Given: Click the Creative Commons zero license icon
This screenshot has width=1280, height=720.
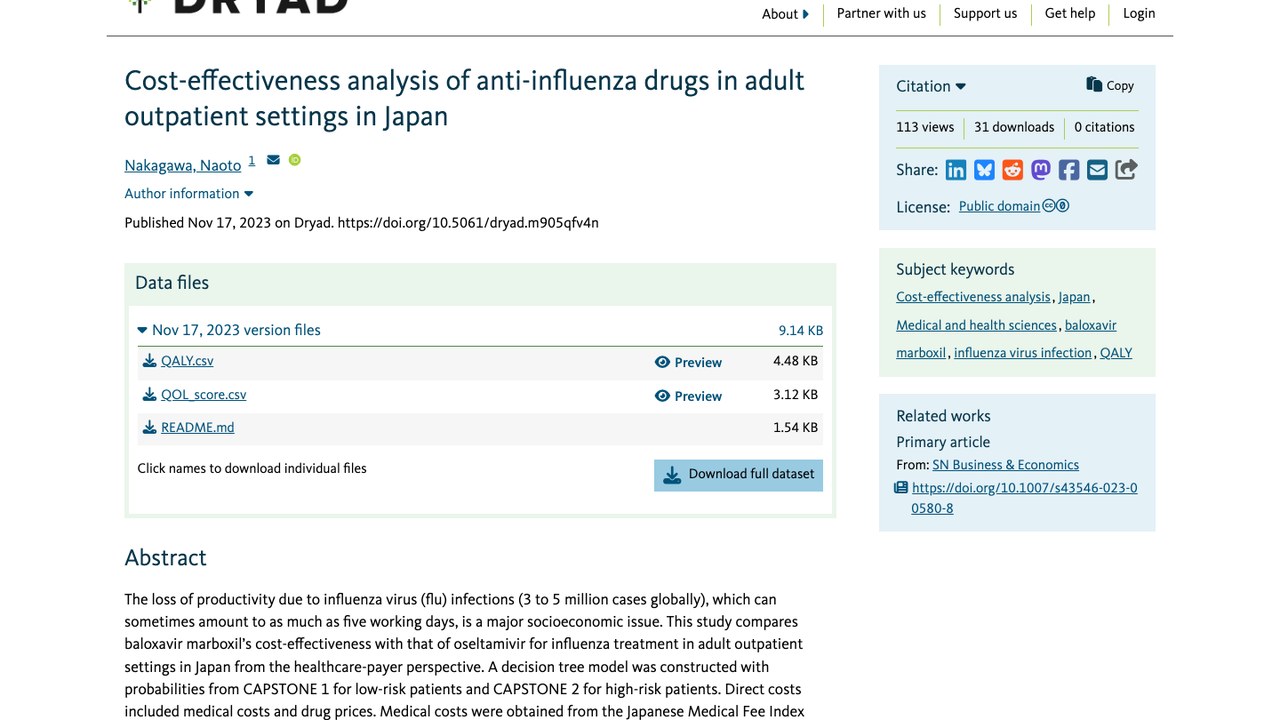Looking at the screenshot, I should (1056, 206).
